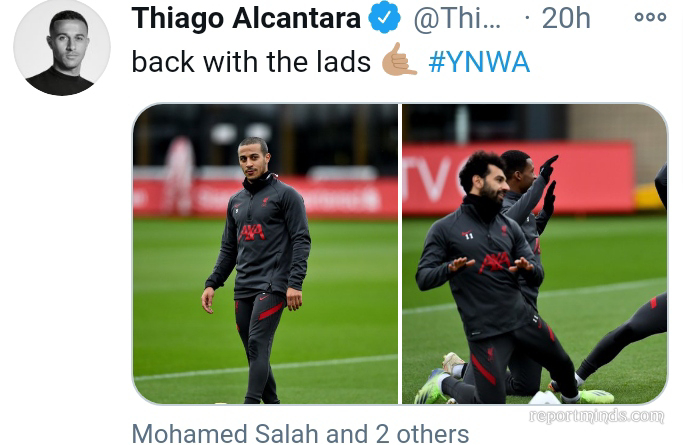Viewport: 683px width, 445px height.
Task: Open Thiago Alcantara's round profile avatar
Action: coord(62,47)
